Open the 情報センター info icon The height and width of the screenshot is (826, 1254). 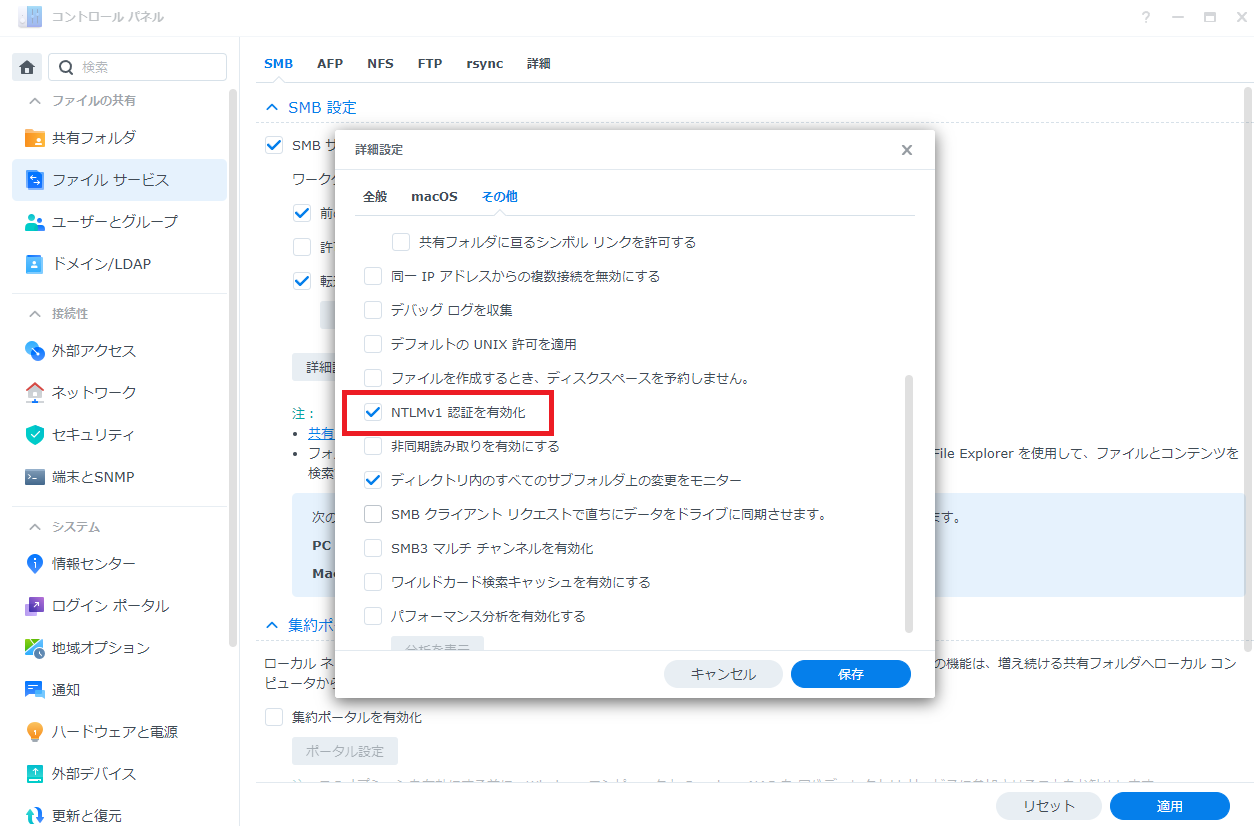click(35, 564)
